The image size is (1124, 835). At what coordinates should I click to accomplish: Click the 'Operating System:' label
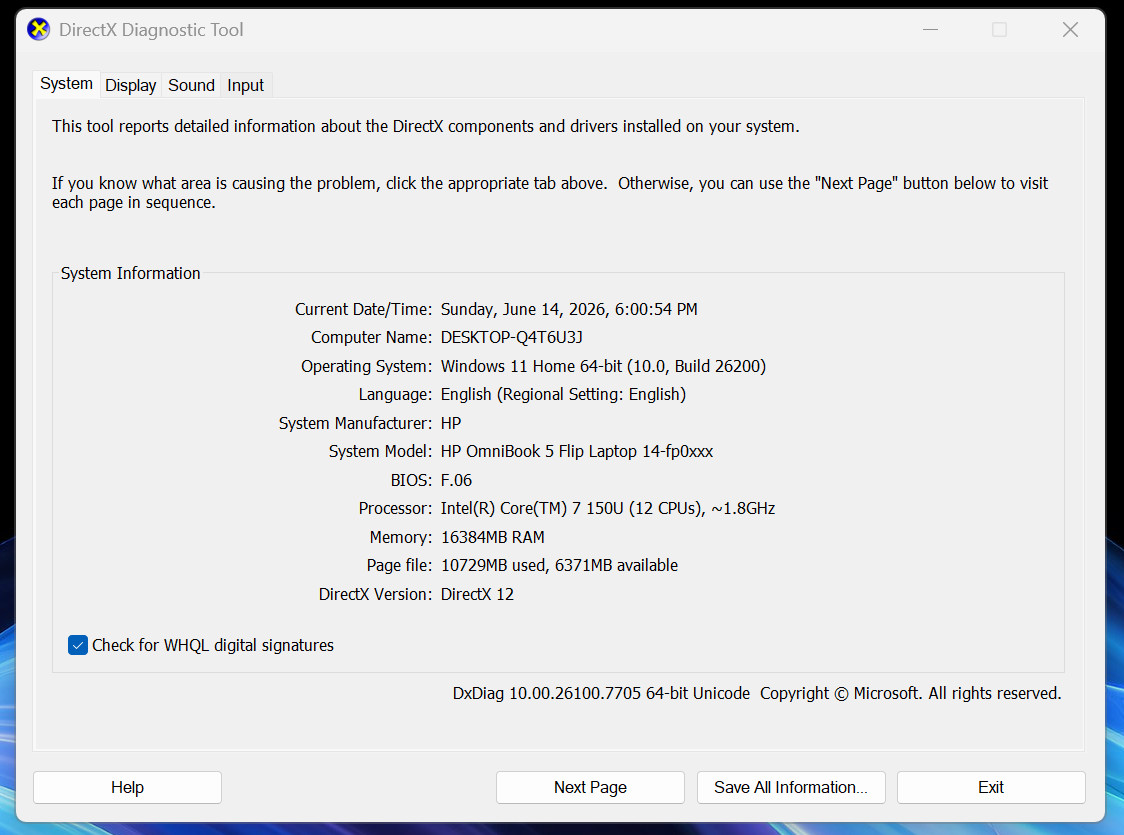(x=366, y=366)
